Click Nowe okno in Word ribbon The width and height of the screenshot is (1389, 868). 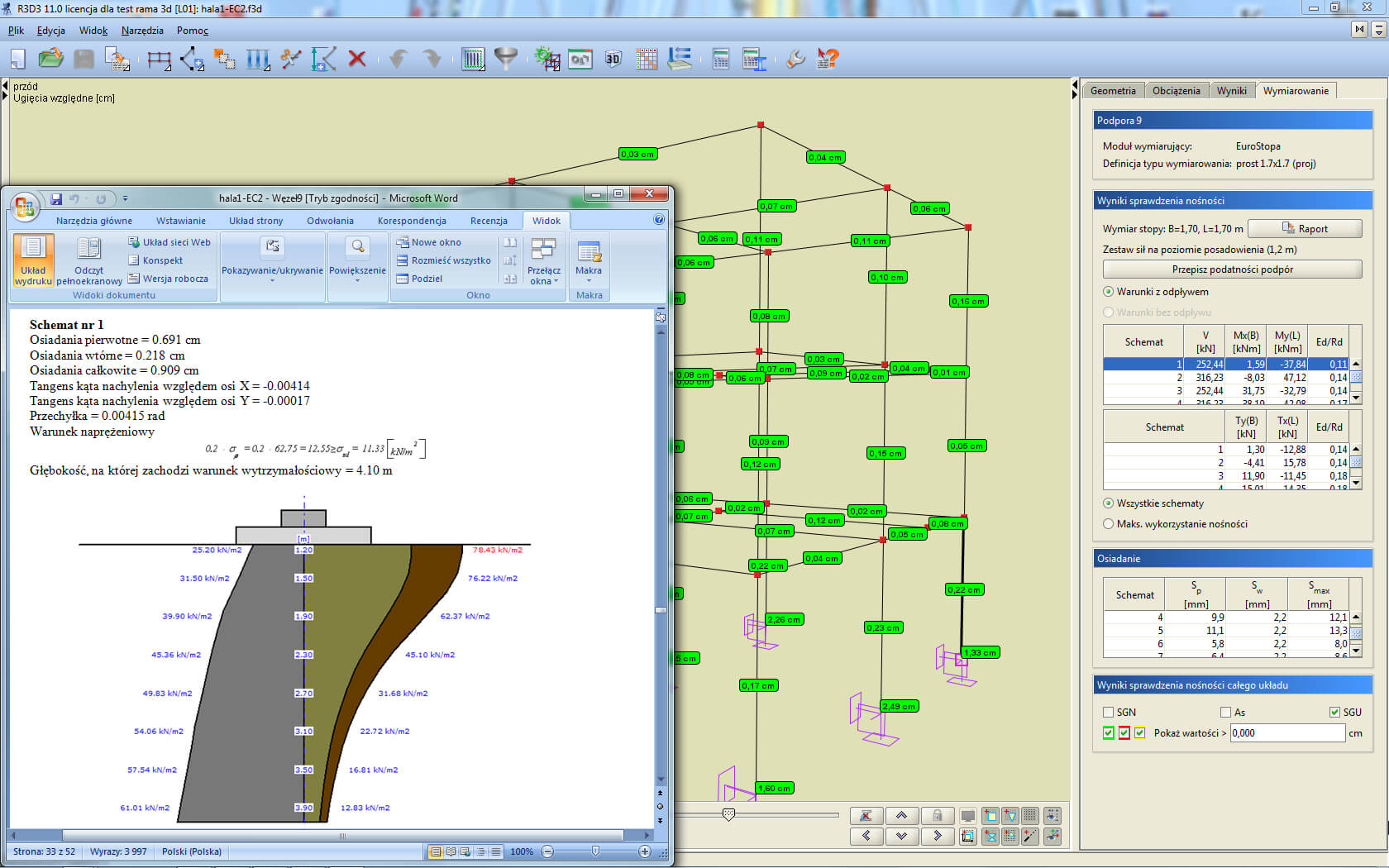pos(428,242)
